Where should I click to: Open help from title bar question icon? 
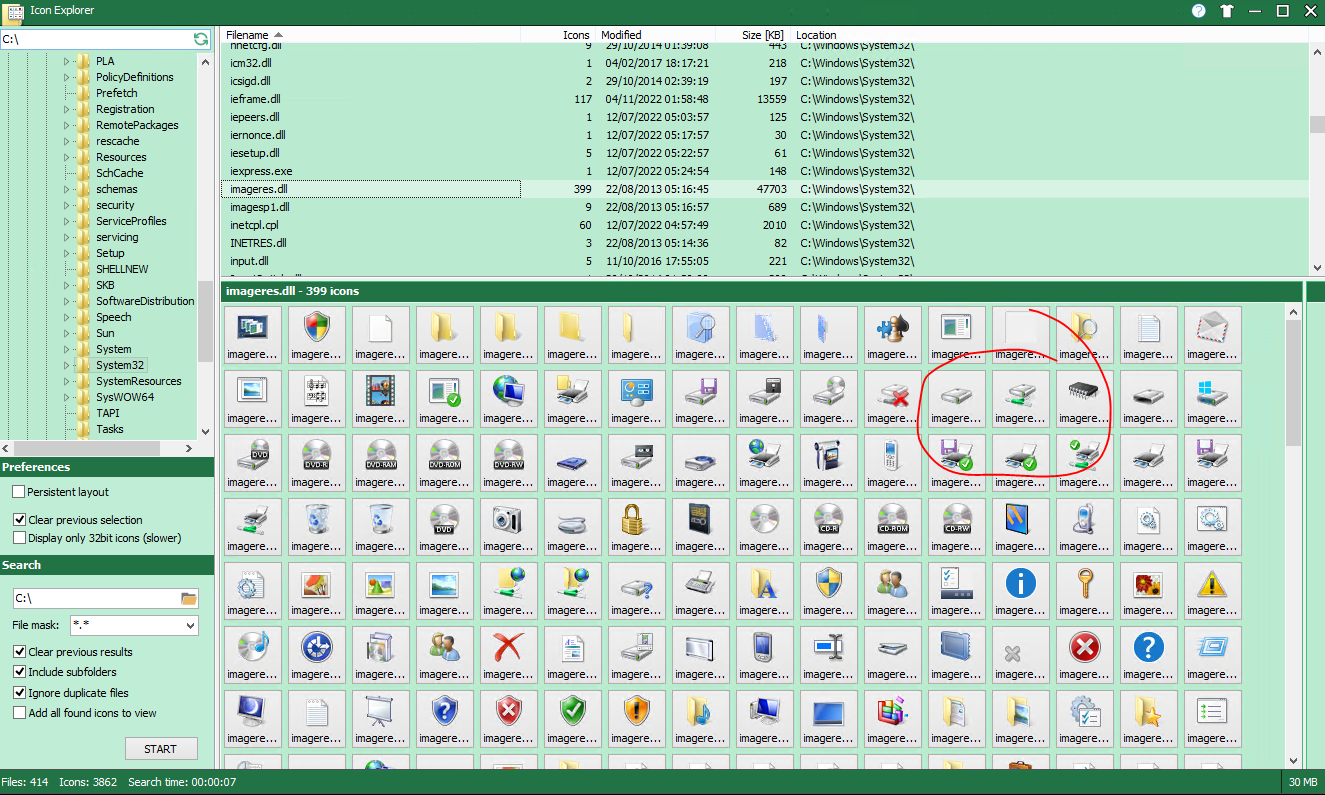point(1199,11)
